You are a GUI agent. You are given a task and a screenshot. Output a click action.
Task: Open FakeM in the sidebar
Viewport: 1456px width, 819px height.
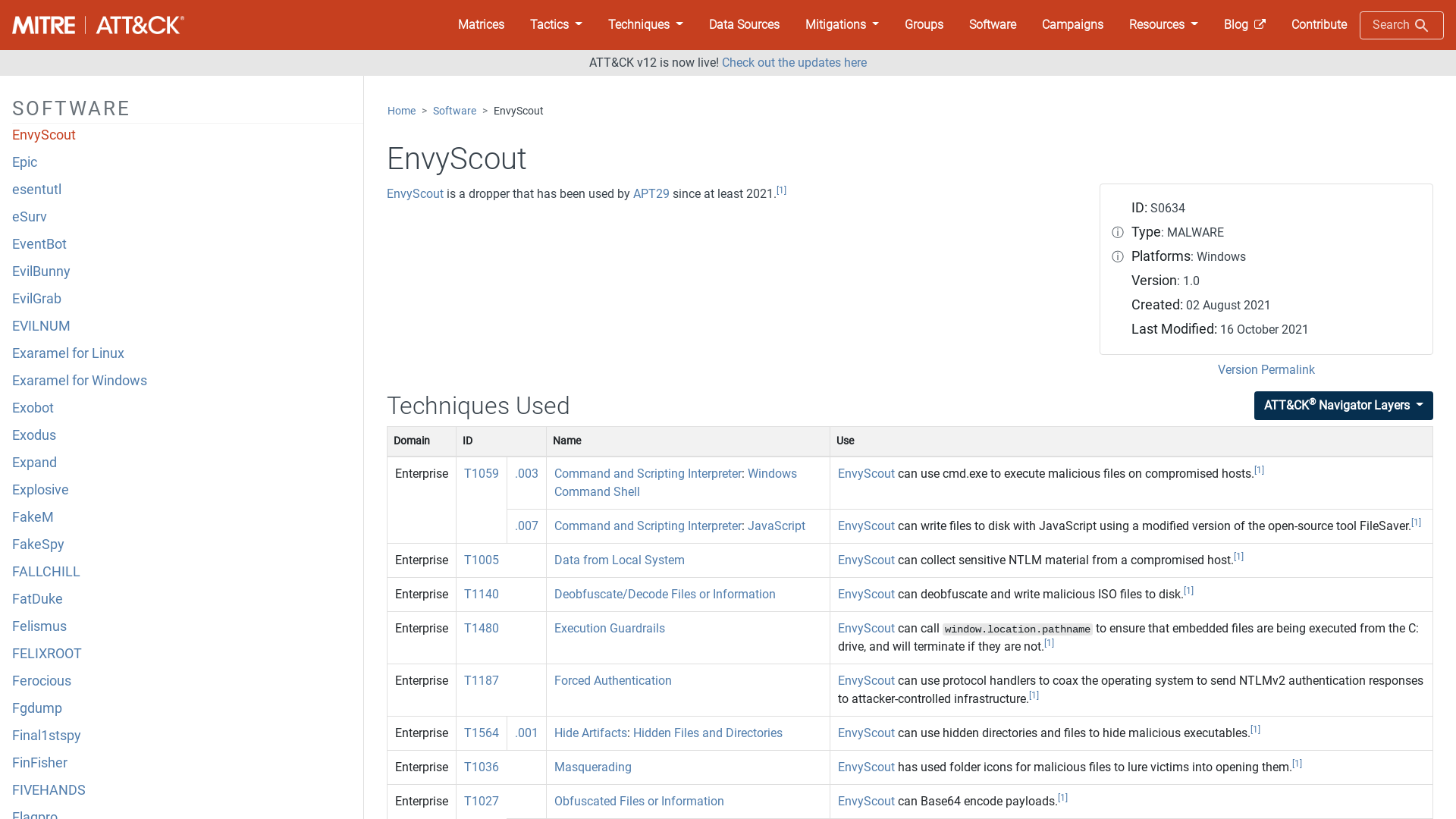click(33, 517)
